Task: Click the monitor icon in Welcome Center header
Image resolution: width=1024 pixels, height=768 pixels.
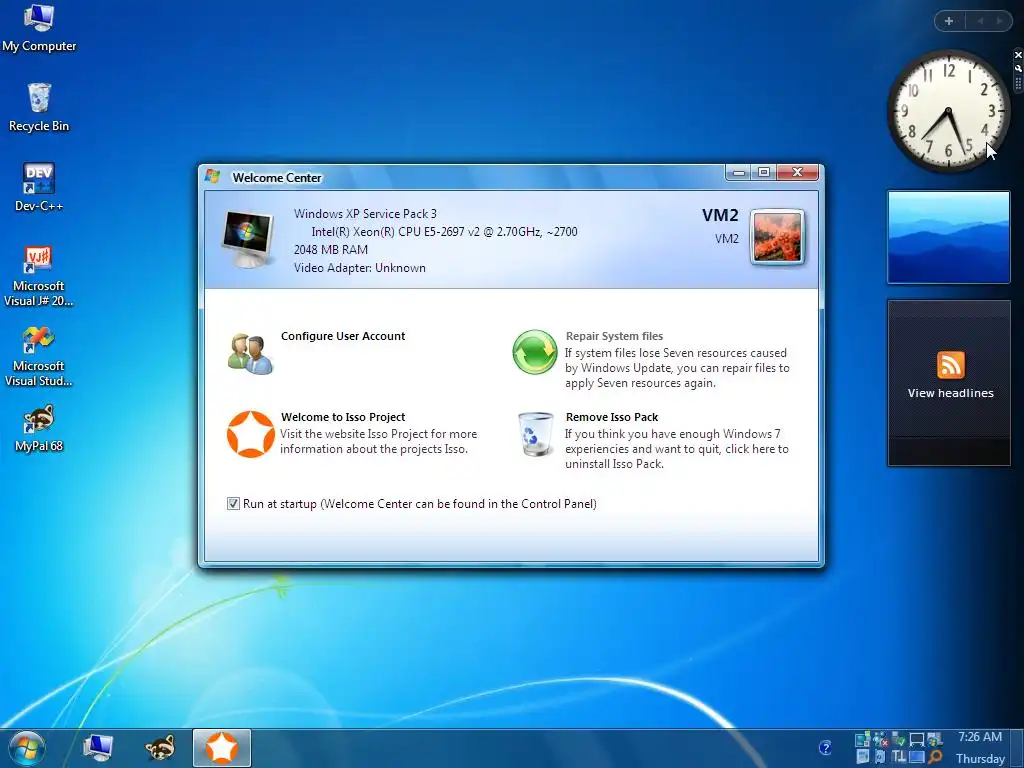Action: [248, 238]
